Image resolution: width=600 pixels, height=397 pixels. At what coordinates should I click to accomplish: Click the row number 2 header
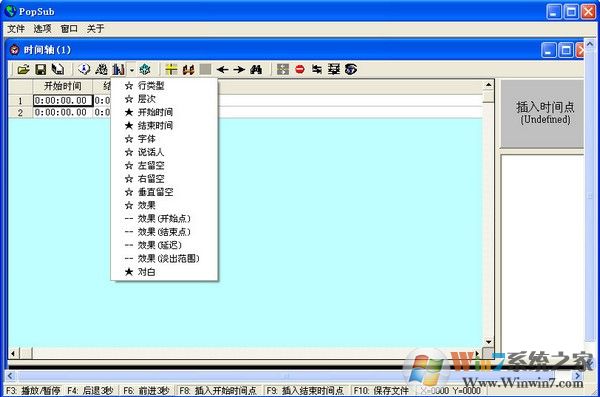click(20, 113)
